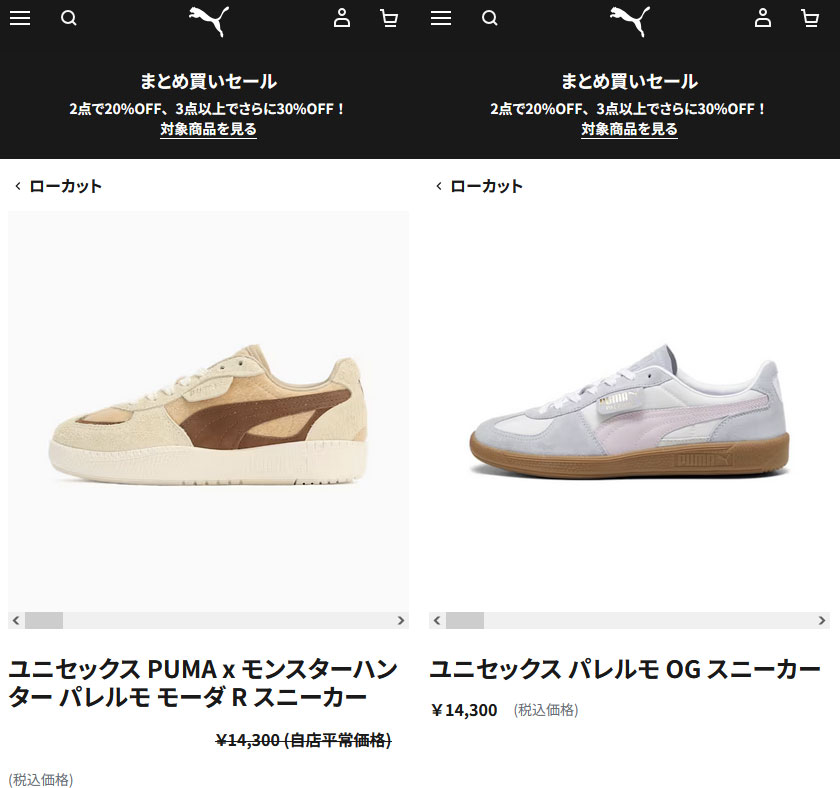840x788 pixels.
Task: Open 対象商品を見る link on right banner
Action: [x=629, y=129]
